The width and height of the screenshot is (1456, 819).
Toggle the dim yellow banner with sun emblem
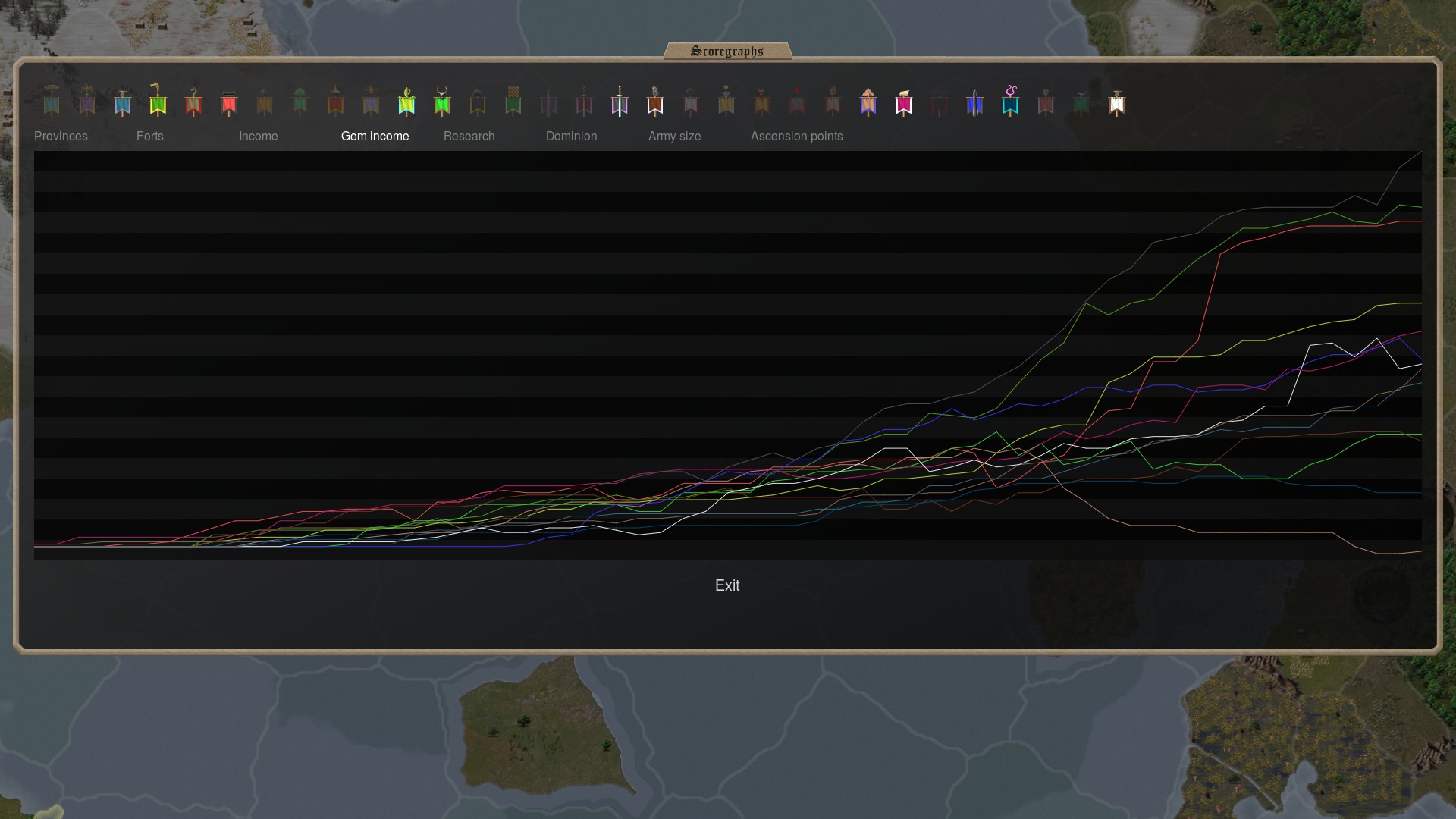point(726,100)
